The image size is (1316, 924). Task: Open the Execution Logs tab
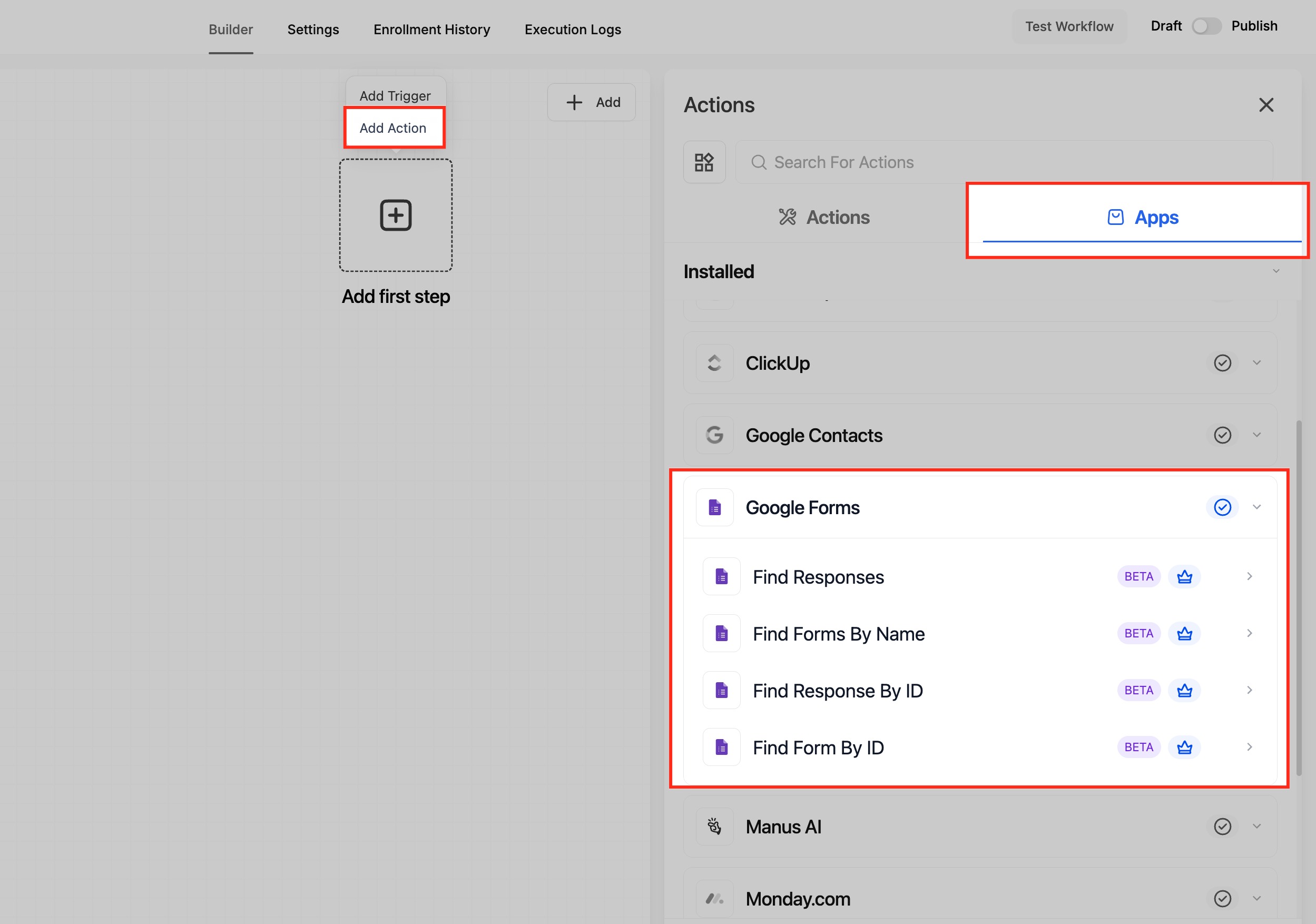point(573,29)
